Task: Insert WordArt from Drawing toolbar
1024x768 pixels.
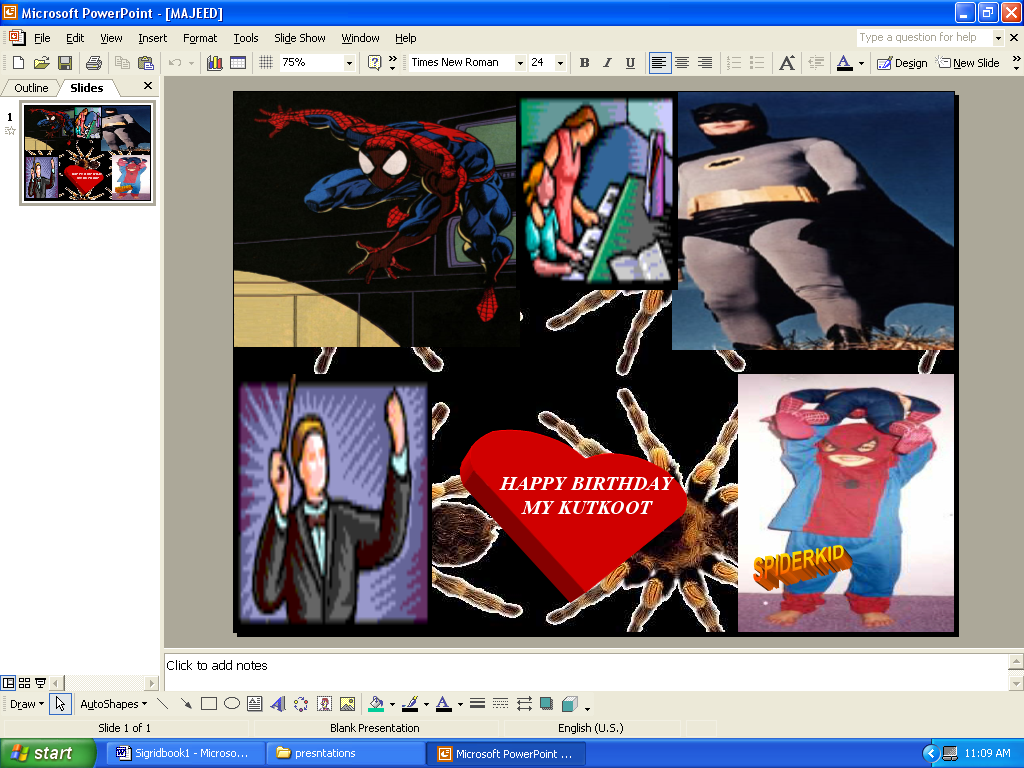Action: (278, 703)
